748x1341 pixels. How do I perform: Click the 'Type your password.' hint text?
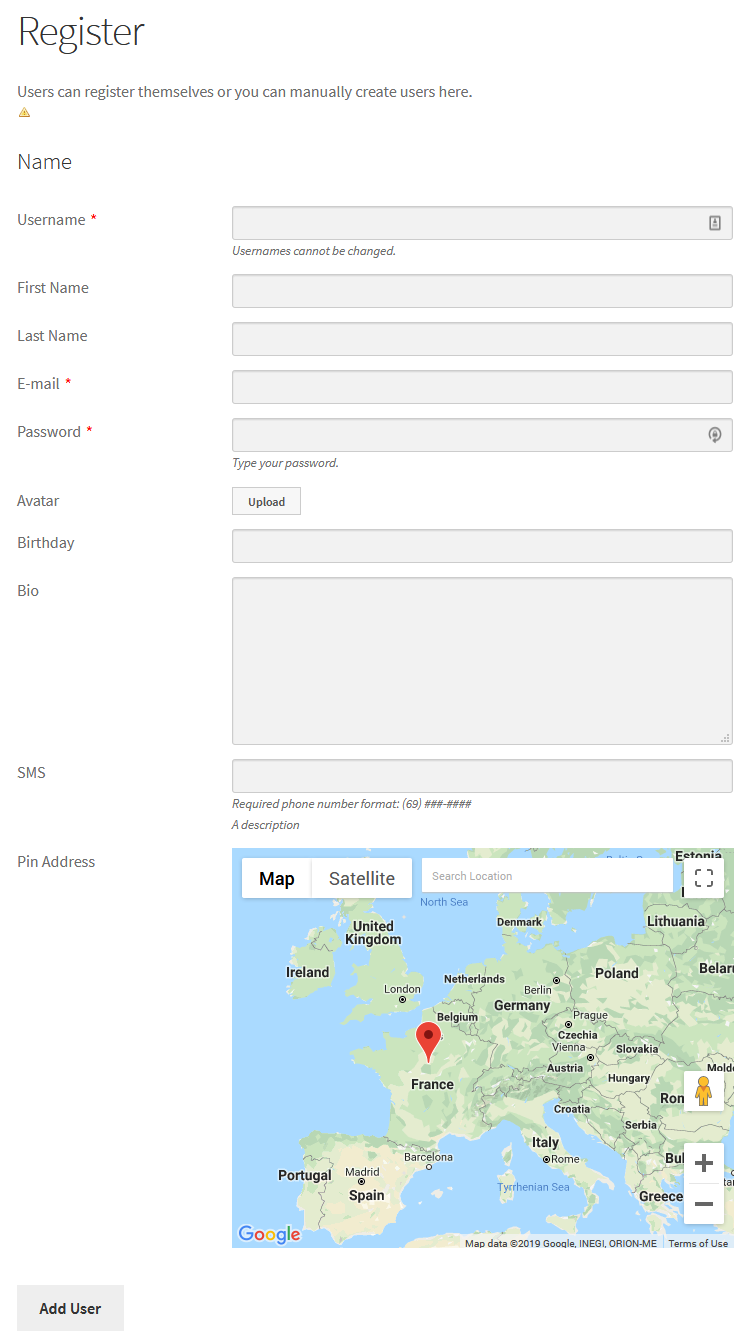pos(285,463)
